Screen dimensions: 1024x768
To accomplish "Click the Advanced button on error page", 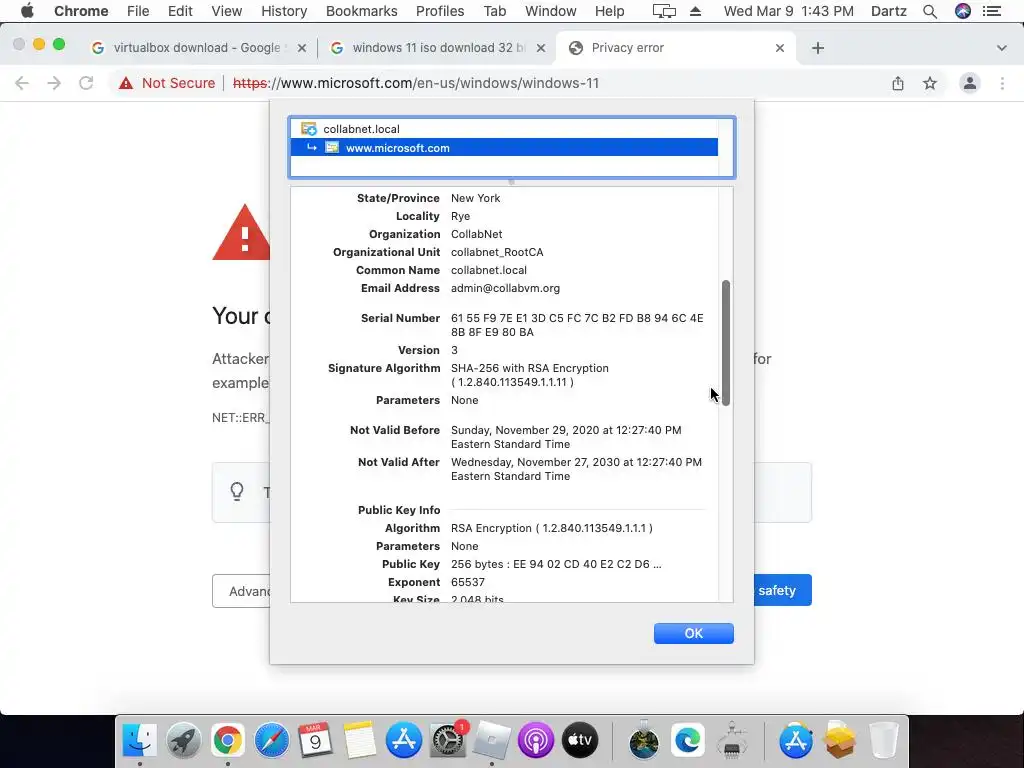I will 241,591.
